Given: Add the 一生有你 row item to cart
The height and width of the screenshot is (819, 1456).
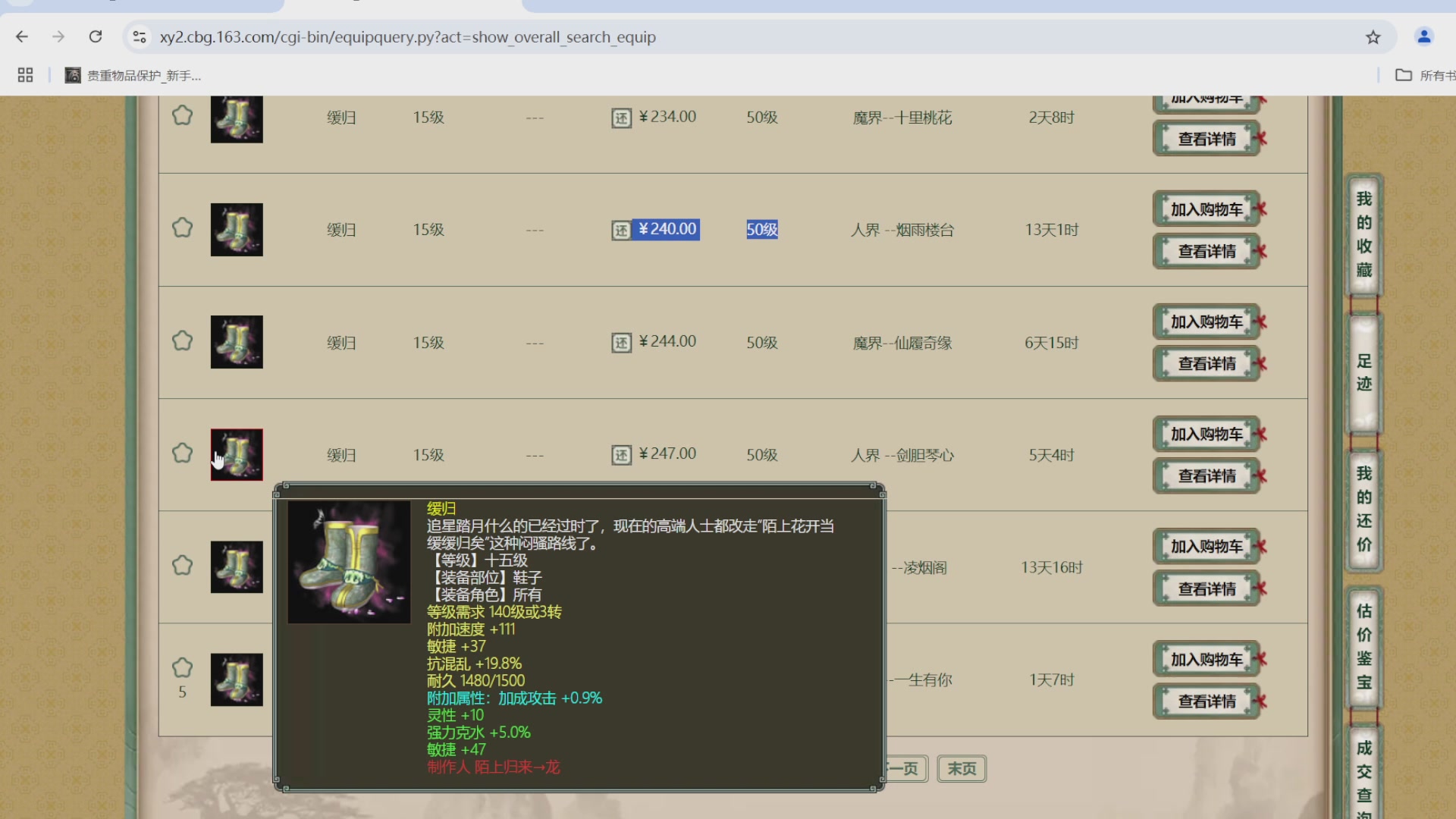Looking at the screenshot, I should [x=1207, y=659].
